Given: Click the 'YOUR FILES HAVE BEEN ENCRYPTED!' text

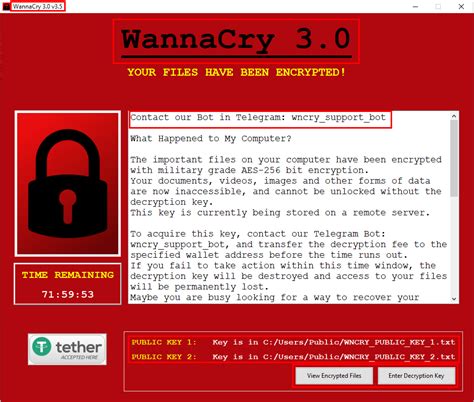Looking at the screenshot, I should tap(236, 72).
